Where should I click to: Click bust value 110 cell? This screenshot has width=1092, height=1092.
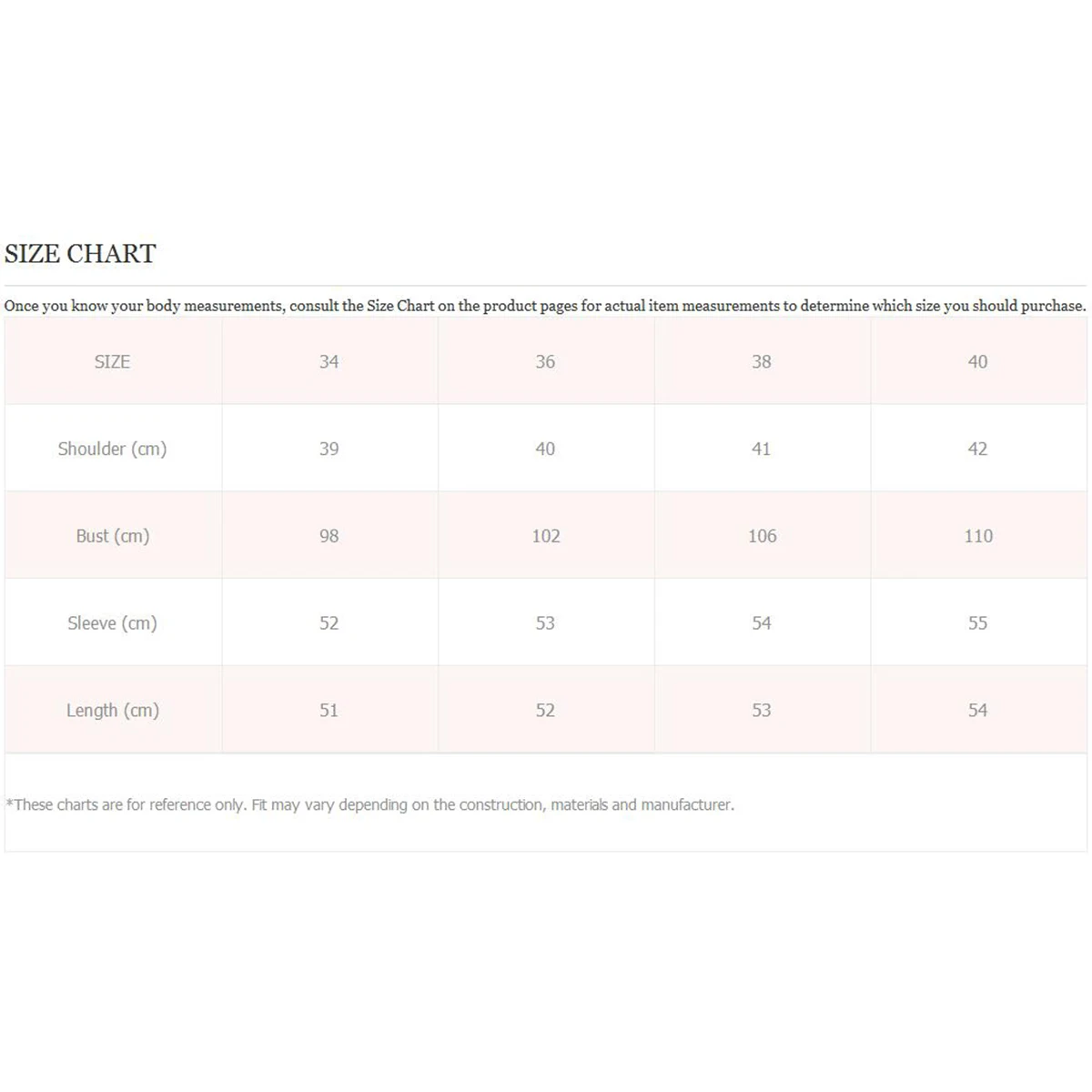(977, 536)
